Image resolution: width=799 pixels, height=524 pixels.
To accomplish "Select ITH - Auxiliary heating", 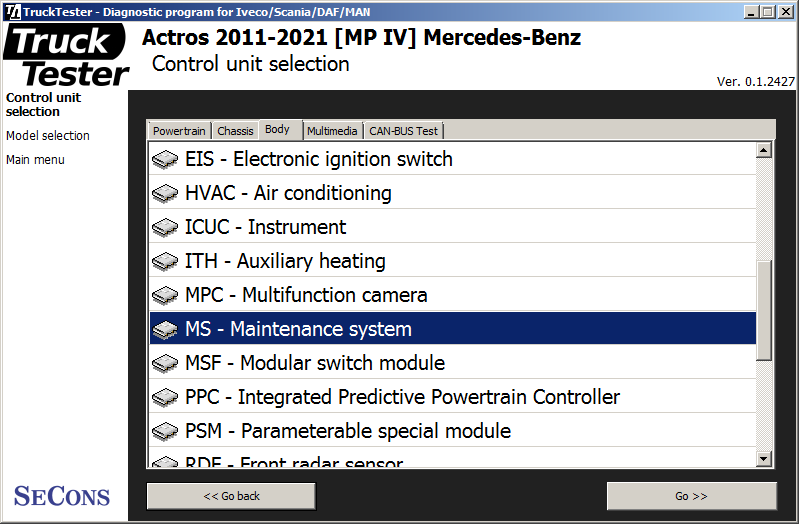I will (x=452, y=261).
